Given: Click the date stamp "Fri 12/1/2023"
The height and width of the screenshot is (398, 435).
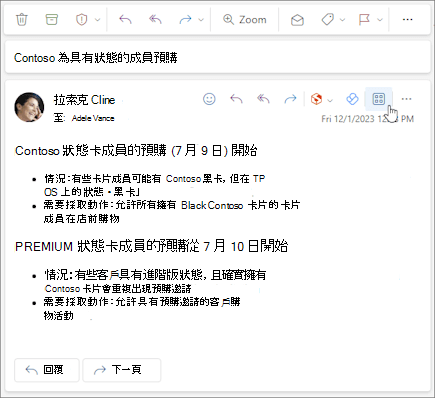Looking at the screenshot, I should [348, 119].
